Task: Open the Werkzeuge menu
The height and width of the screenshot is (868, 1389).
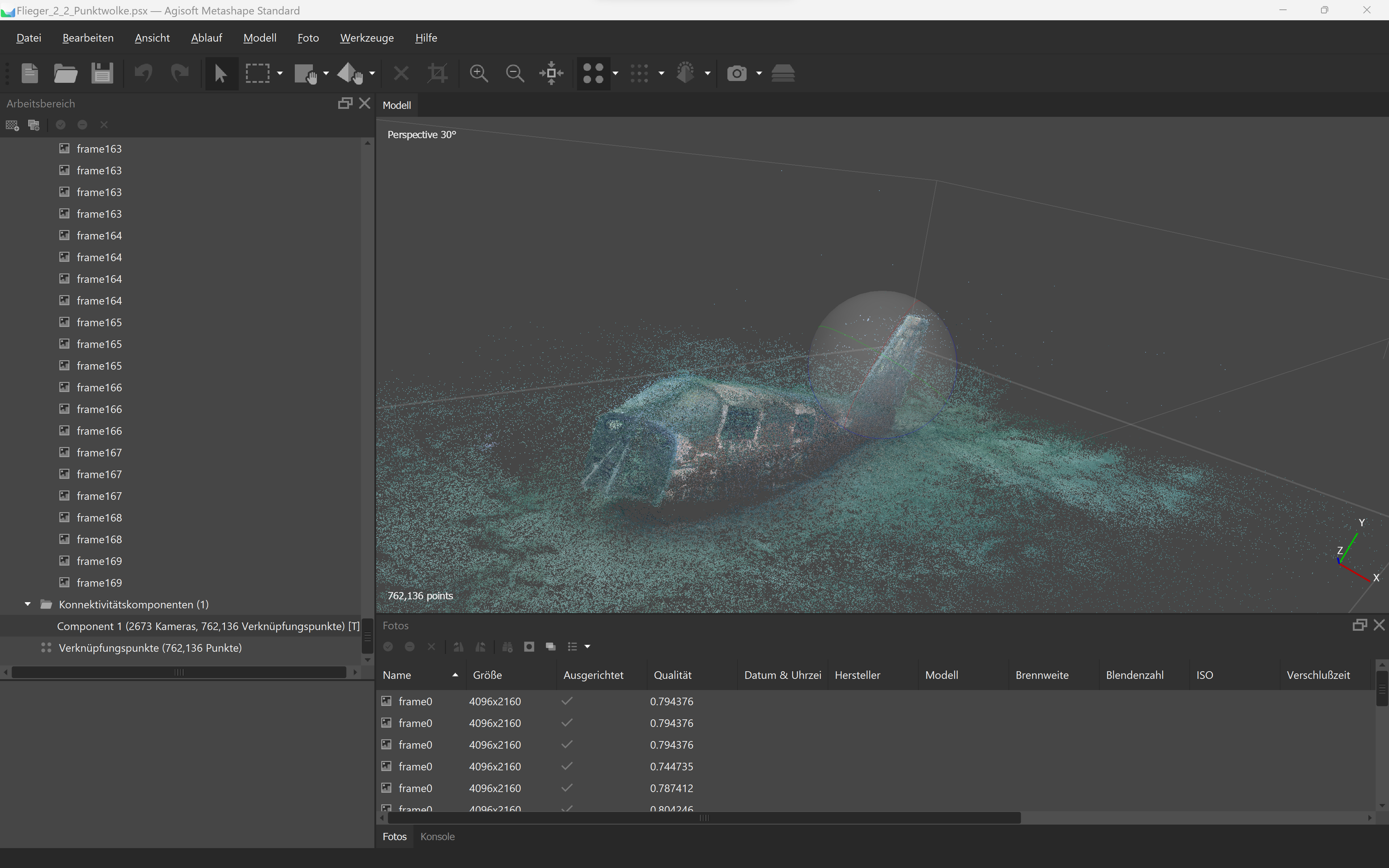Action: [366, 38]
